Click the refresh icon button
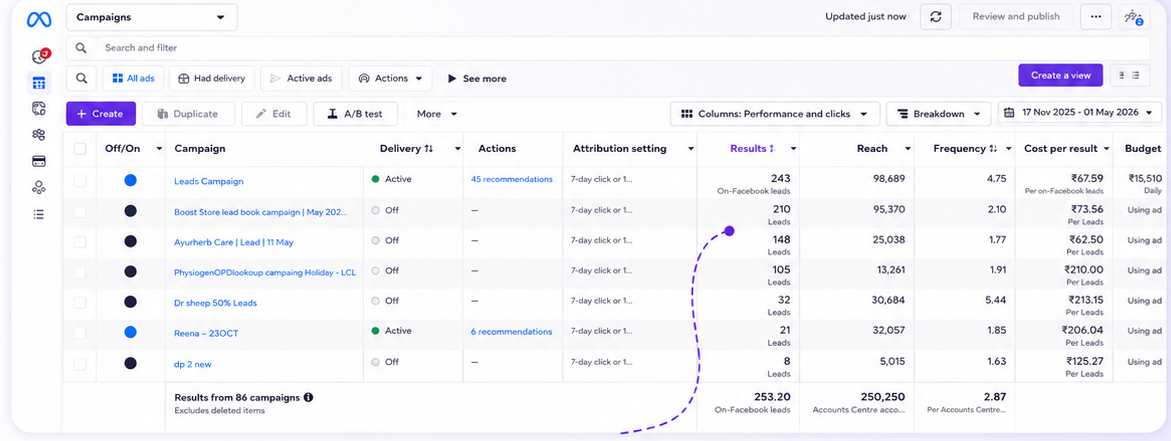The height and width of the screenshot is (441, 1171). pyautogui.click(x=936, y=16)
